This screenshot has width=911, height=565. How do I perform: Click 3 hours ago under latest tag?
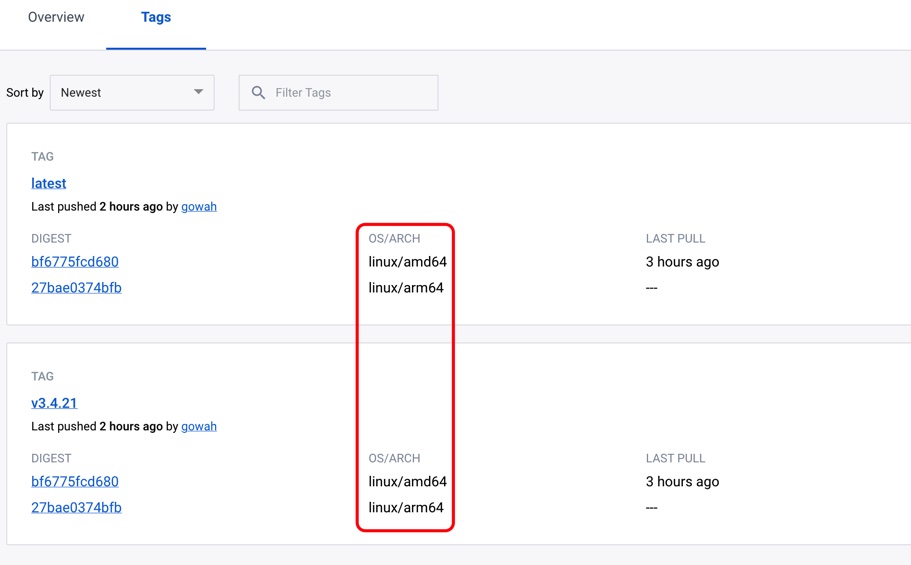click(x=682, y=262)
